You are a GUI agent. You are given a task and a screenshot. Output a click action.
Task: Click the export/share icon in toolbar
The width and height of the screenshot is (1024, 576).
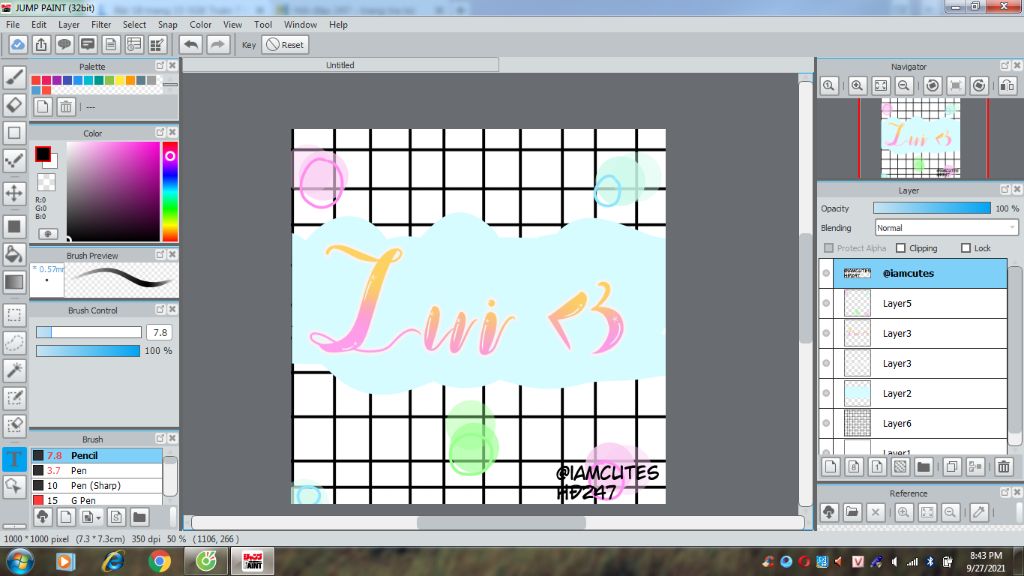[x=41, y=44]
